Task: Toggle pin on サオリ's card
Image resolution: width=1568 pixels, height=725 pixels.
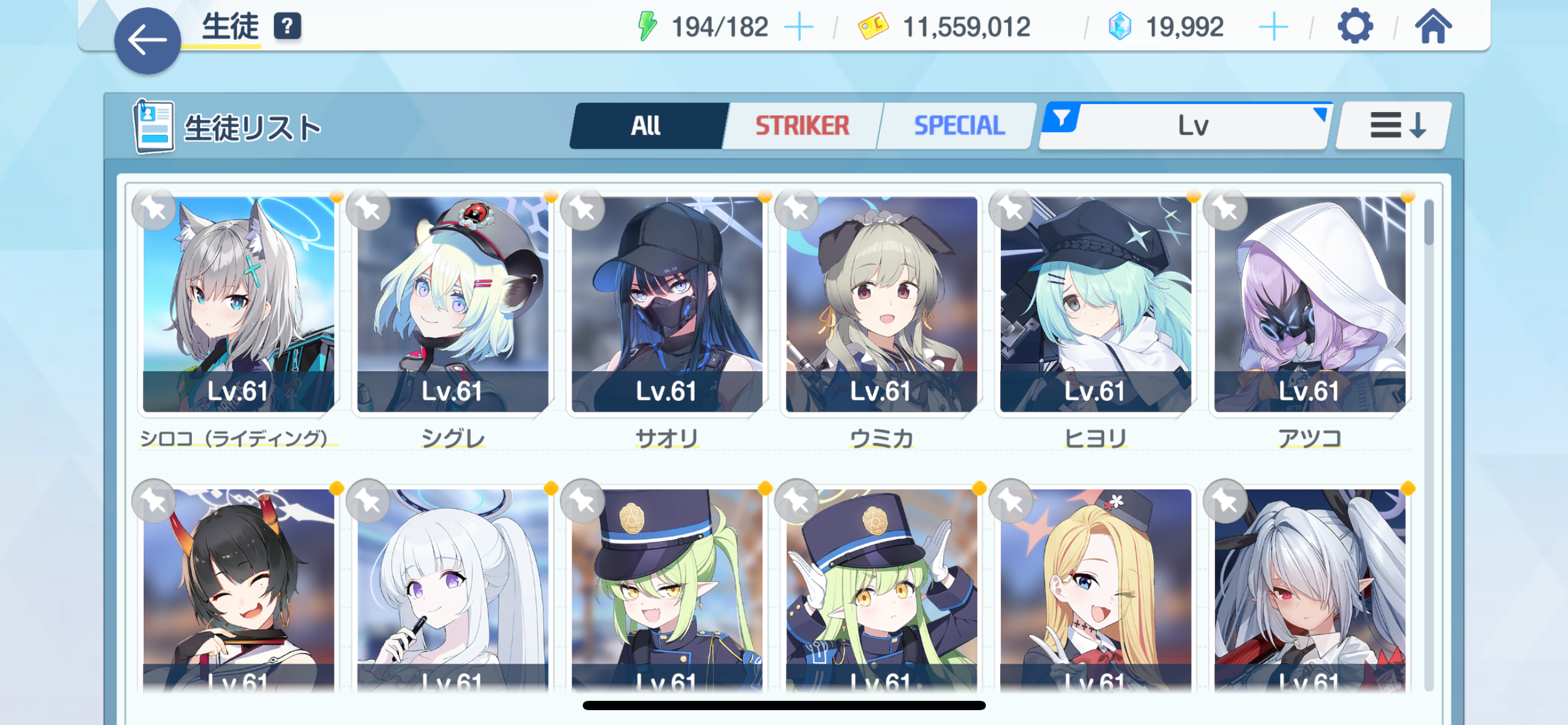Action: click(583, 208)
